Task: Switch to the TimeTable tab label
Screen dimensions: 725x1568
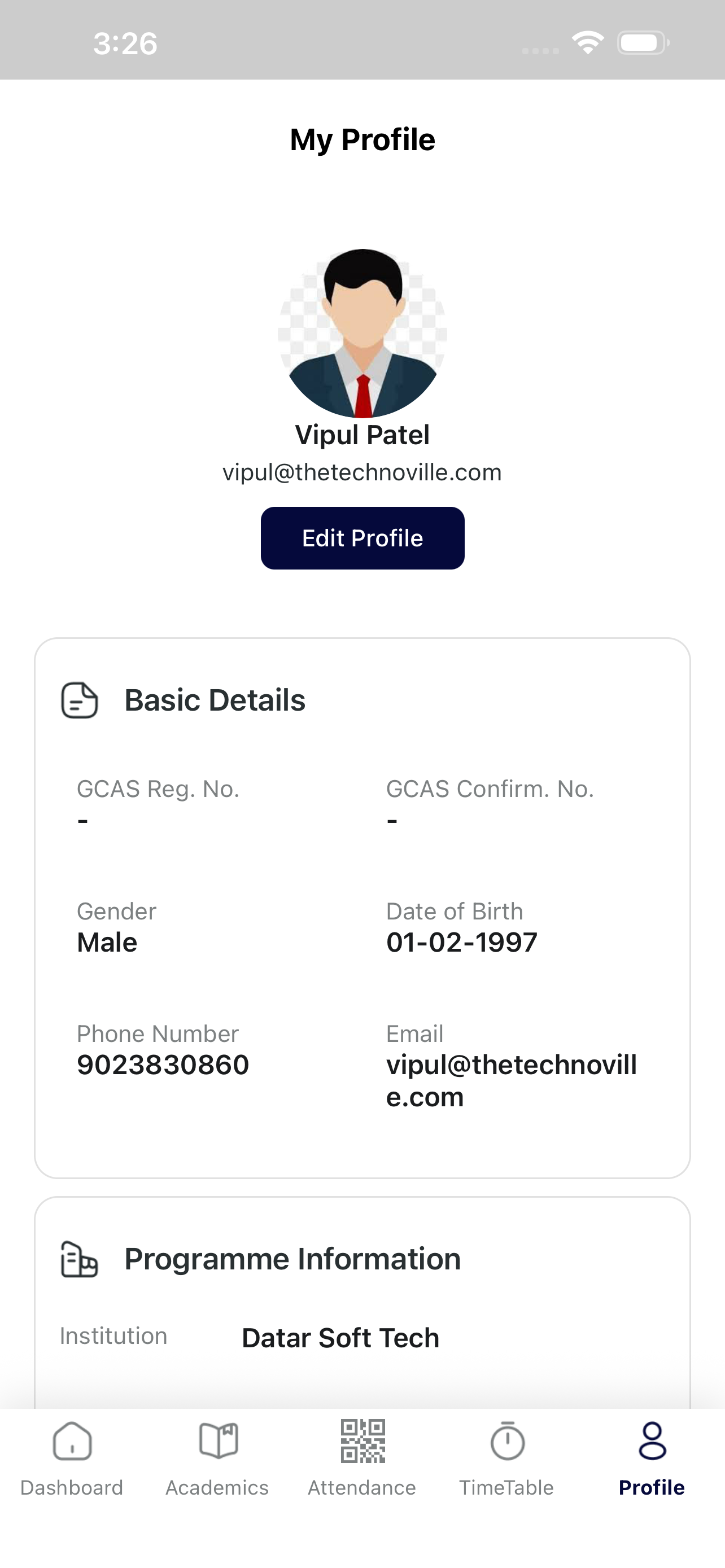Action: click(x=506, y=1488)
